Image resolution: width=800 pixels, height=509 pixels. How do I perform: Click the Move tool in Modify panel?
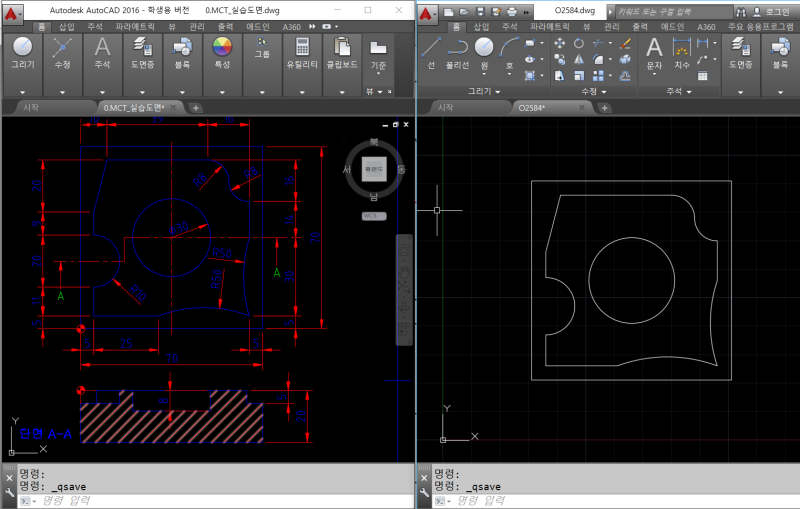coord(559,43)
